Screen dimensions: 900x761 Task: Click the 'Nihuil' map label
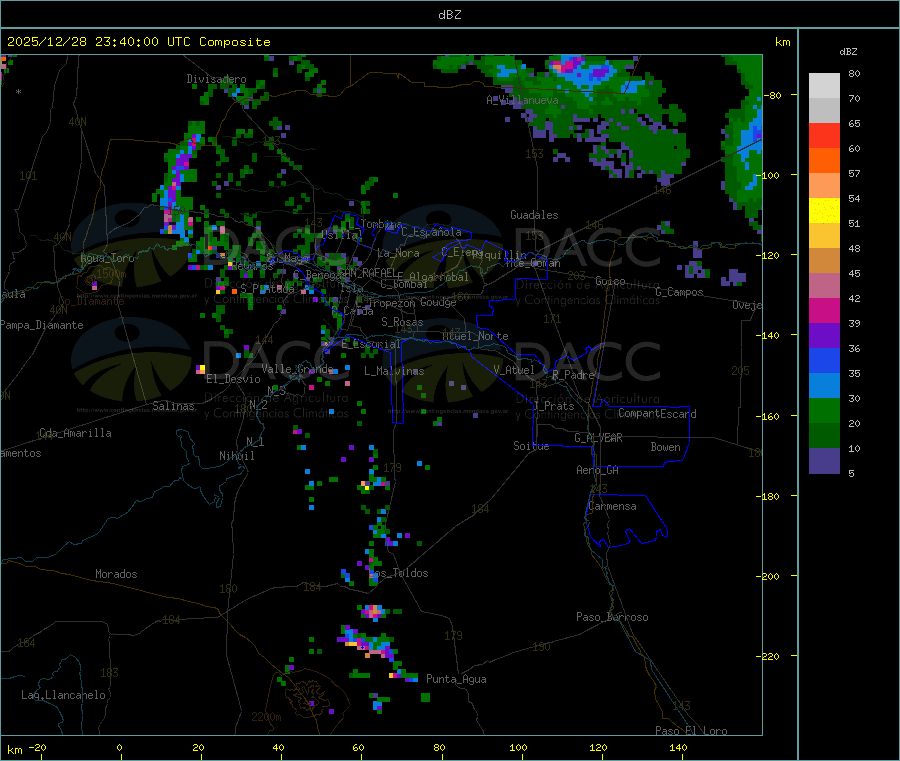[x=237, y=456]
